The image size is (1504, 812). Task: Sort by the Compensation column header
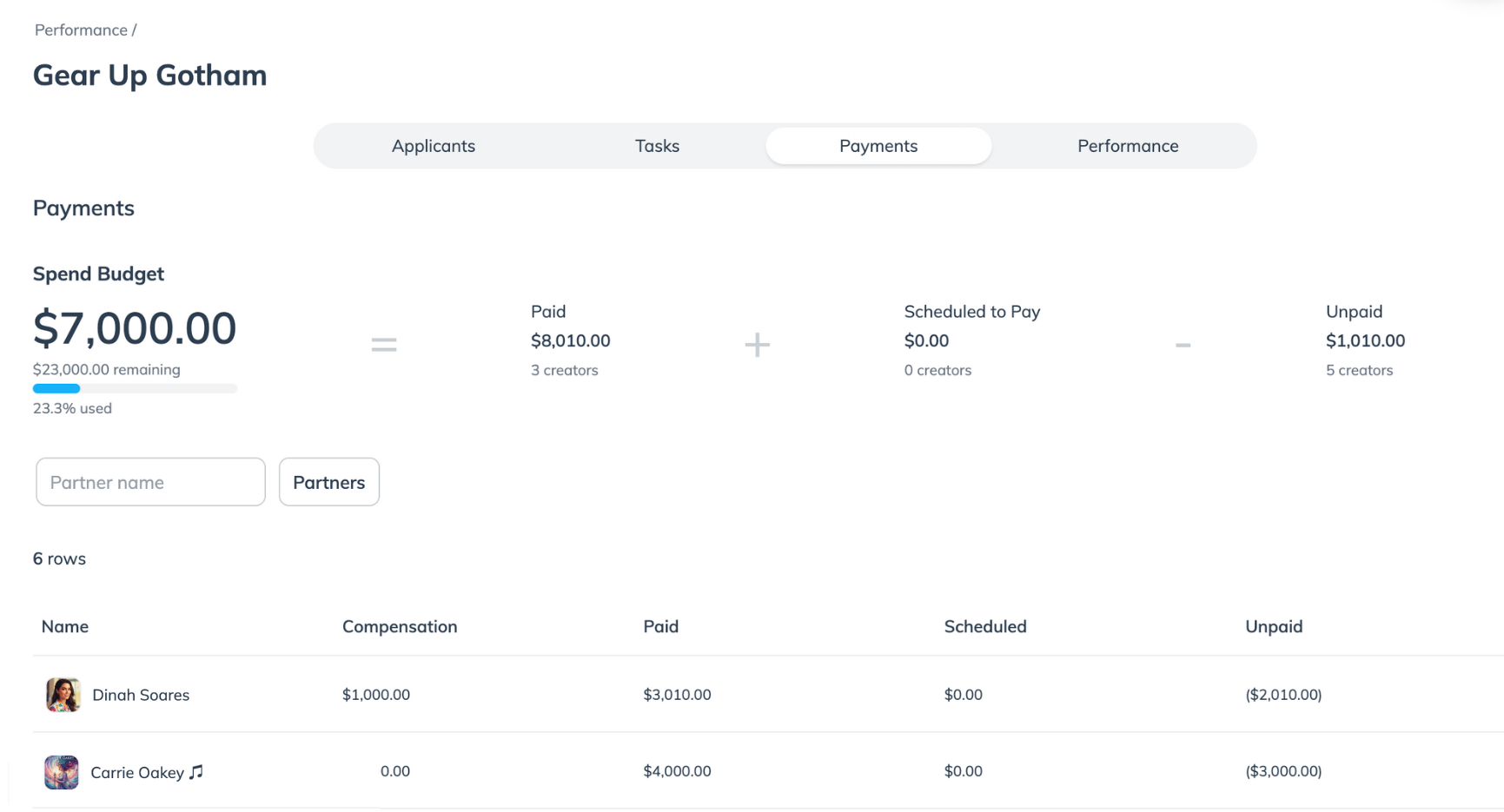400,627
